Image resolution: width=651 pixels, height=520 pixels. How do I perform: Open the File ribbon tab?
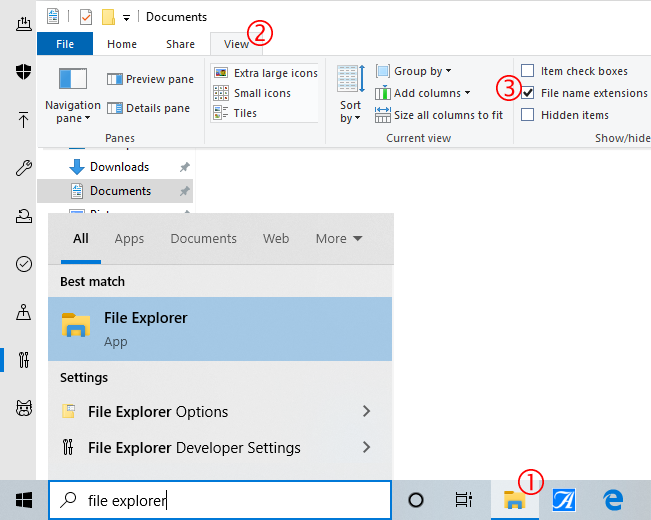coord(65,44)
